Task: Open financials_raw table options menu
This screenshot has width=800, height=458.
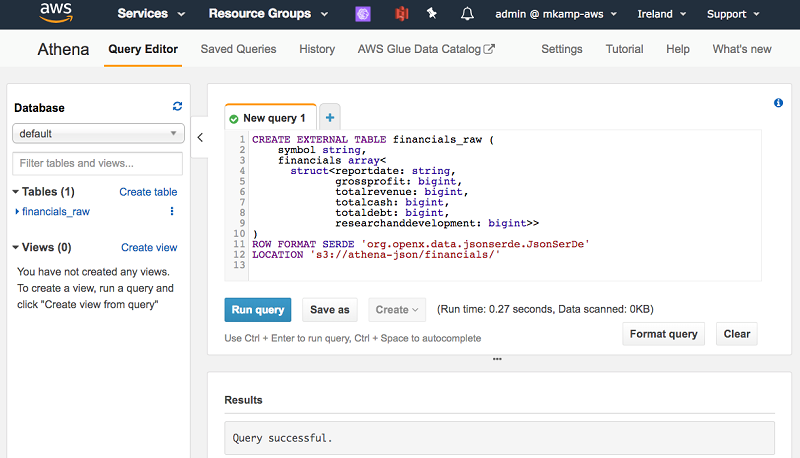Action: (x=172, y=212)
